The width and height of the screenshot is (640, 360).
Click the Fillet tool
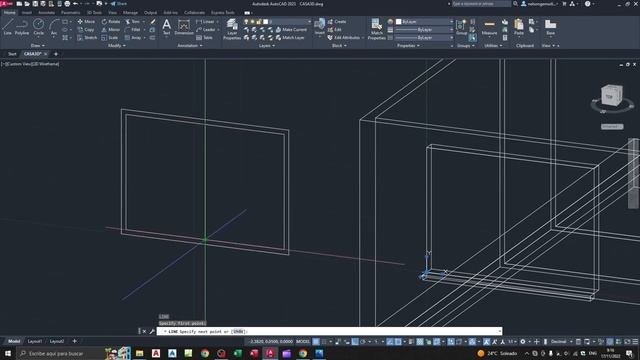[x=132, y=29]
